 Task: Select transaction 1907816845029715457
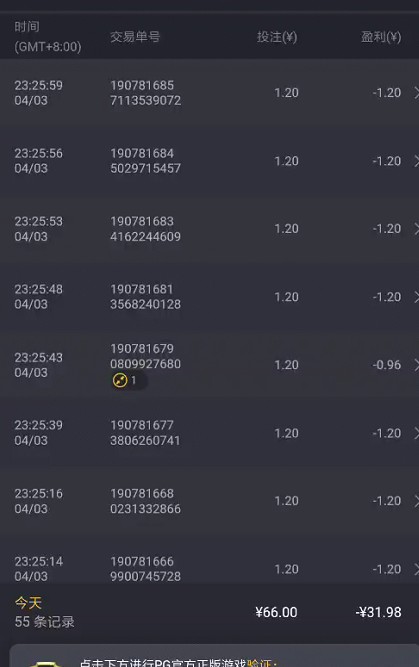[x=145, y=161]
